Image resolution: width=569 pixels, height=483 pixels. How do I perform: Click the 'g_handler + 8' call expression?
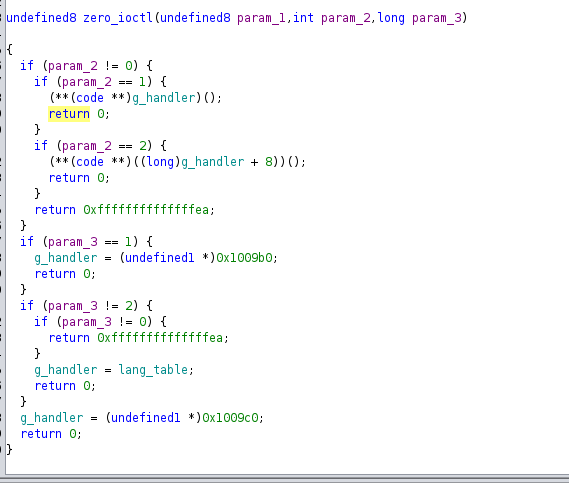click(x=177, y=162)
